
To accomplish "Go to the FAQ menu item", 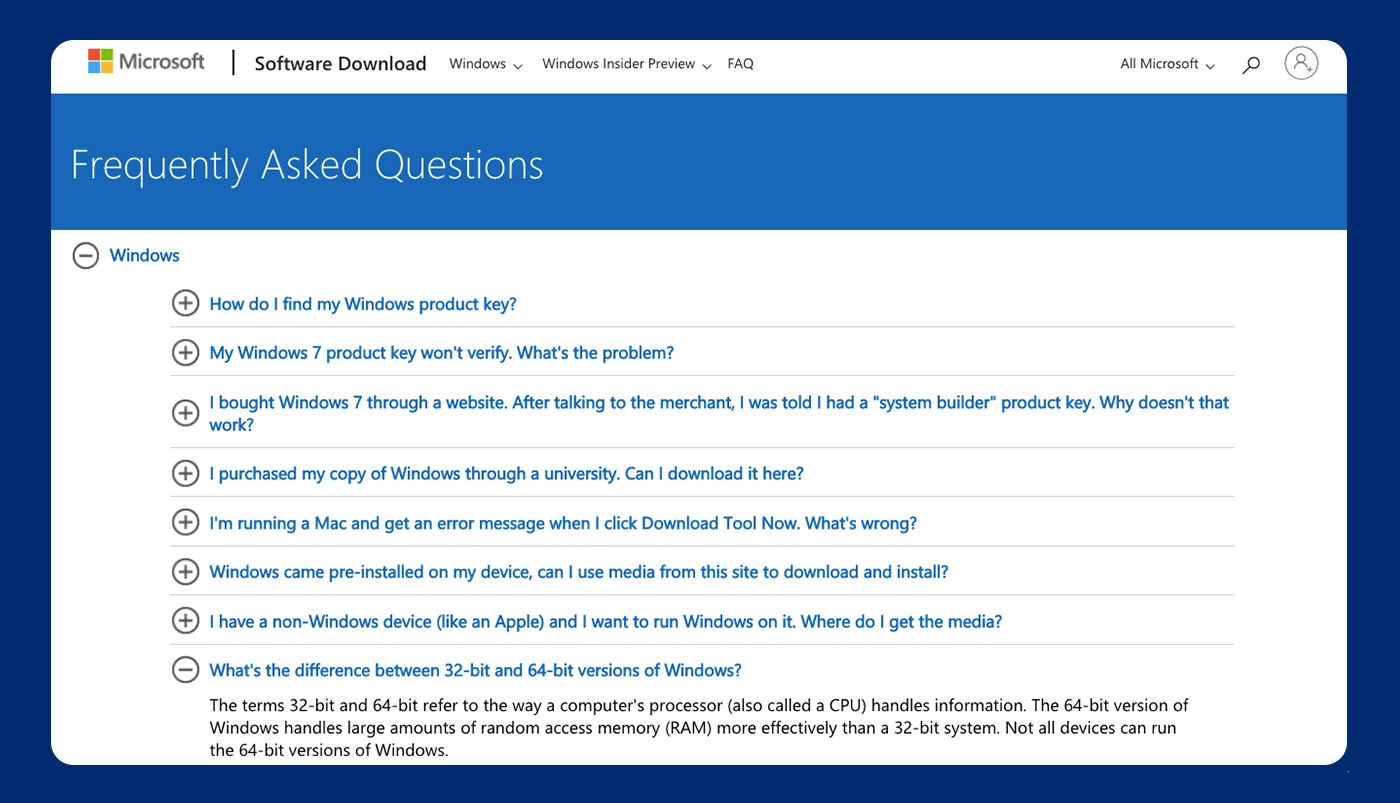I will tap(741, 64).
